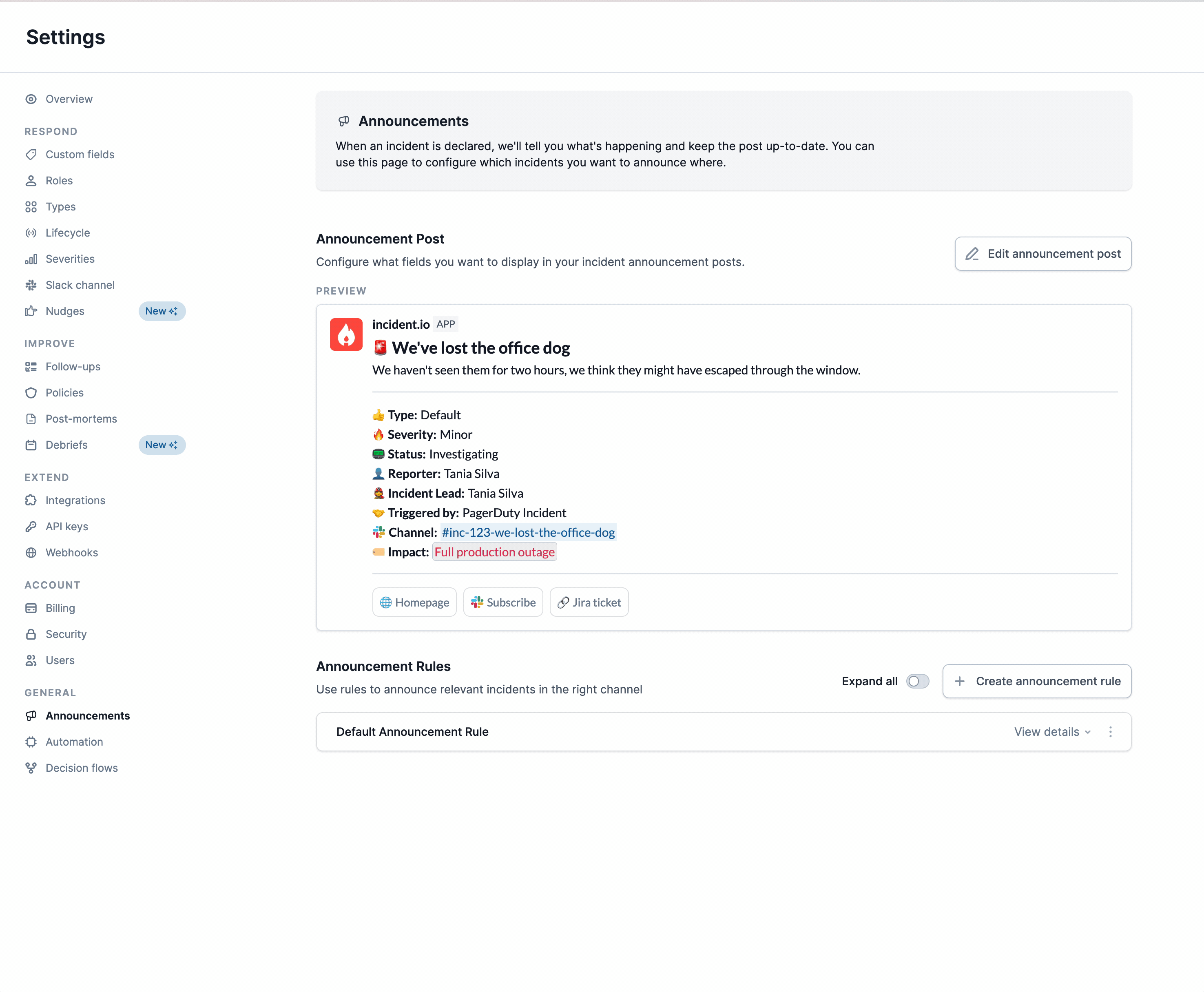The height and width of the screenshot is (992, 1204).
Task: Click the Edit announcement post button
Action: click(x=1042, y=254)
